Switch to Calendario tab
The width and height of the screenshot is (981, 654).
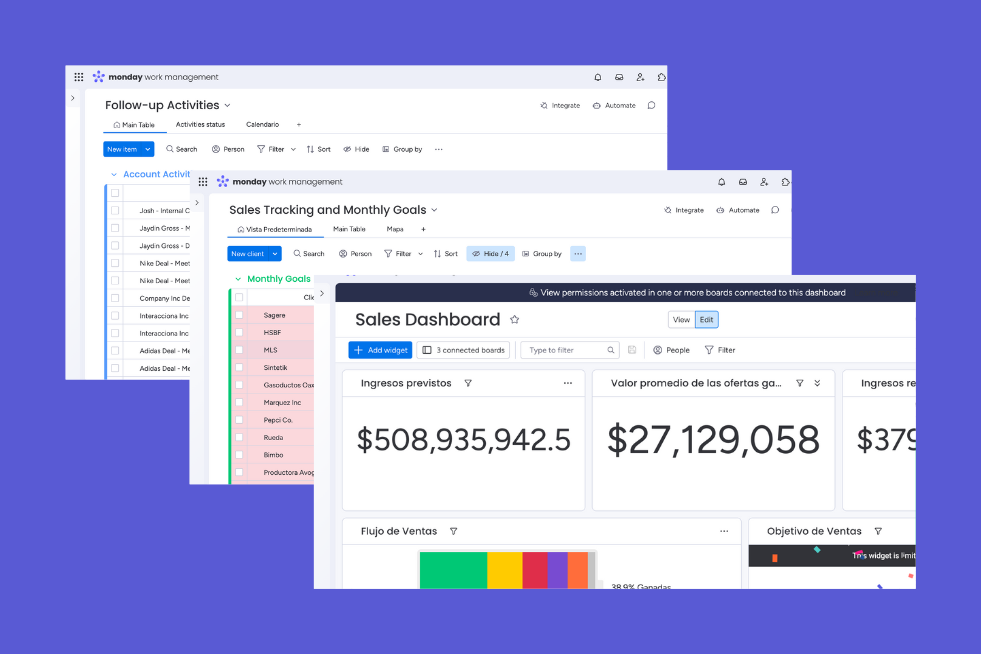pos(262,125)
